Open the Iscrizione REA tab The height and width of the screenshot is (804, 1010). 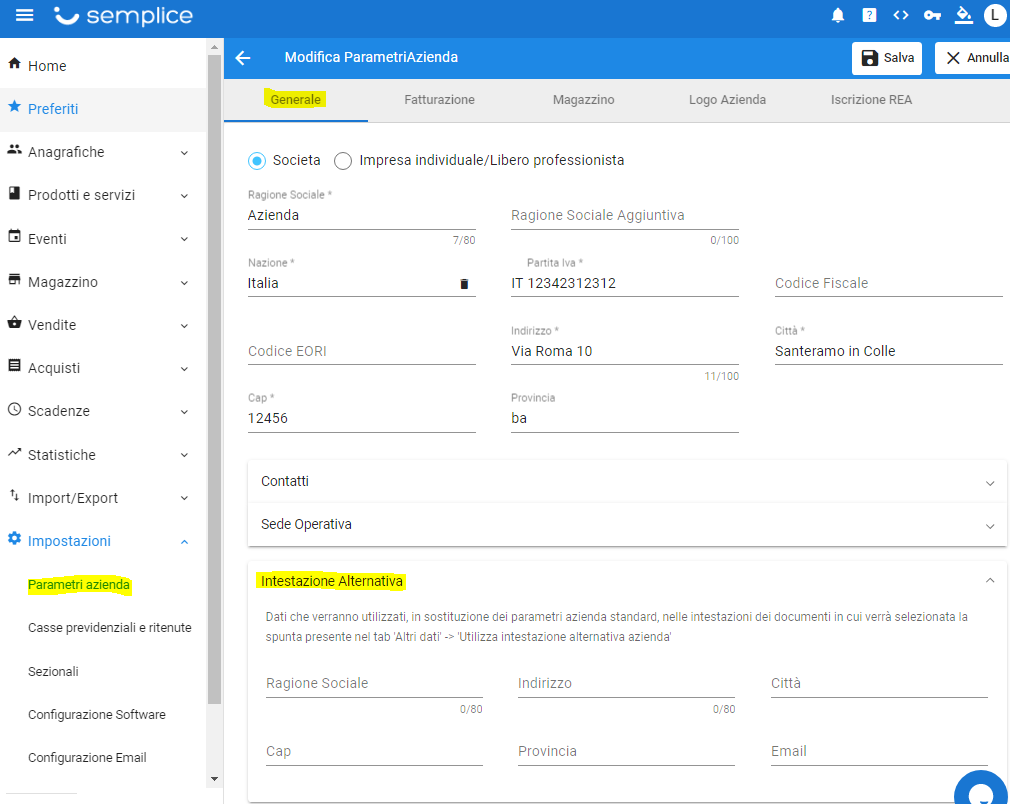(871, 100)
